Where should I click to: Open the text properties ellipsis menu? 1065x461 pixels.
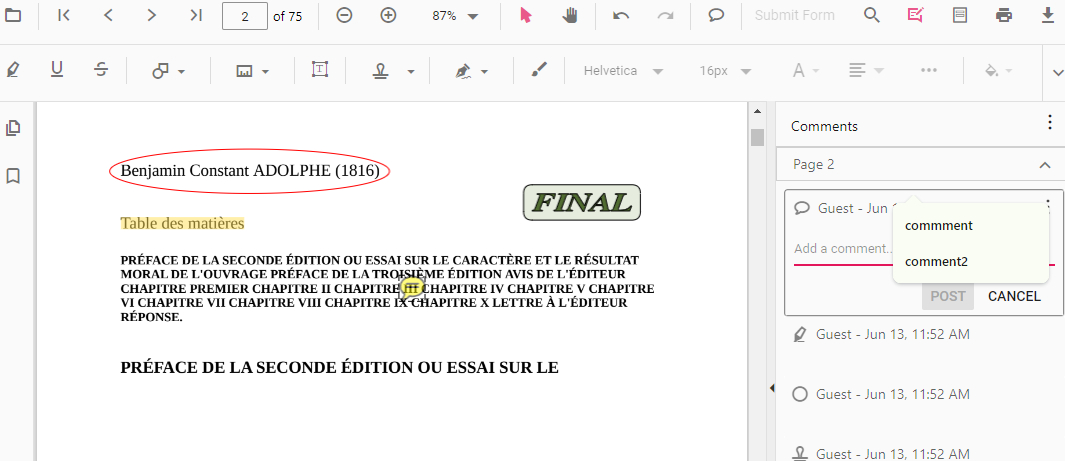coord(928,71)
